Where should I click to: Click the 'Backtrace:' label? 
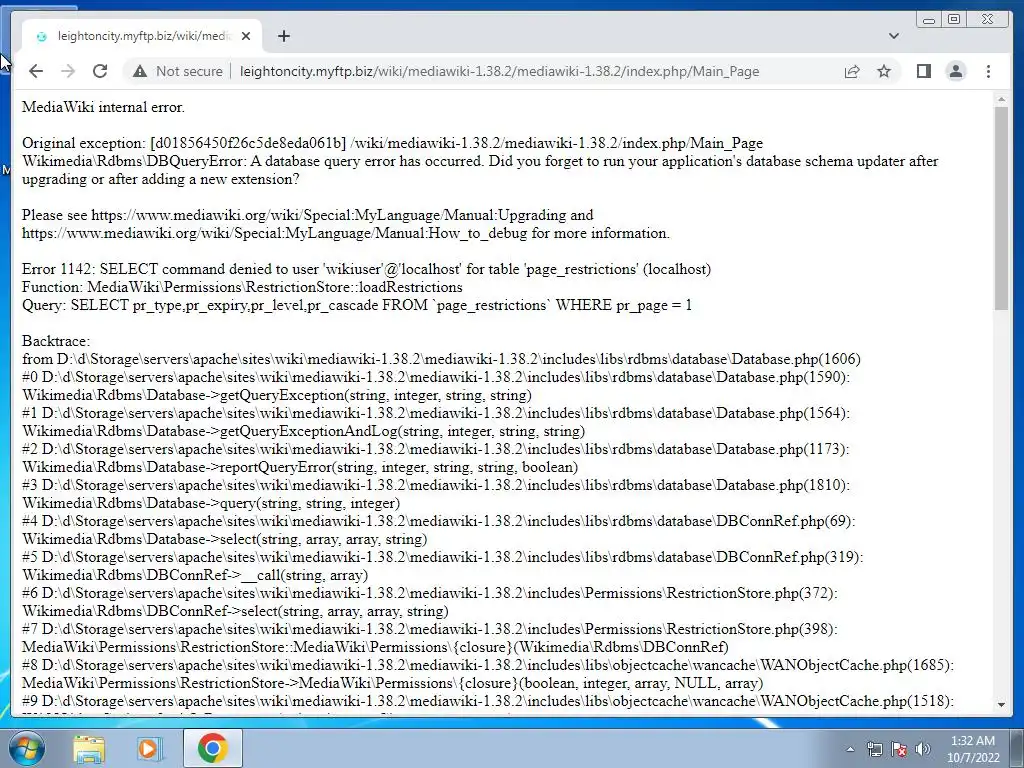tap(56, 341)
